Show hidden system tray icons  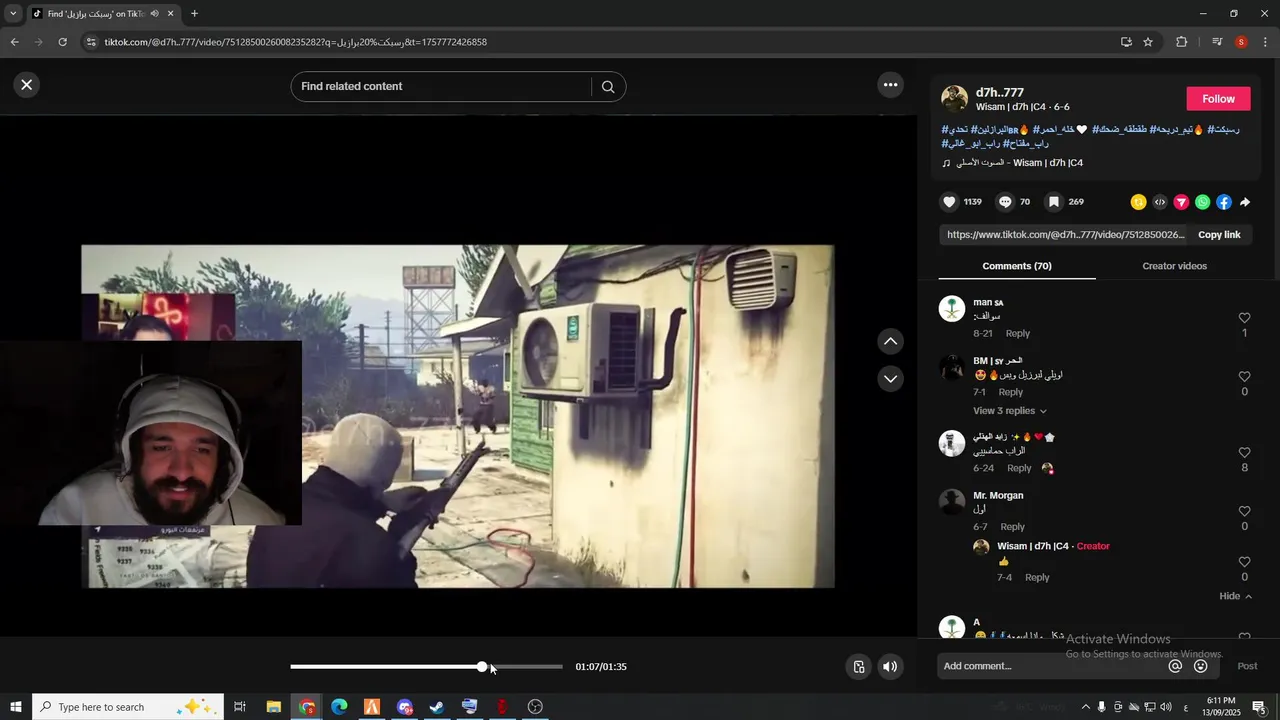(1085, 707)
